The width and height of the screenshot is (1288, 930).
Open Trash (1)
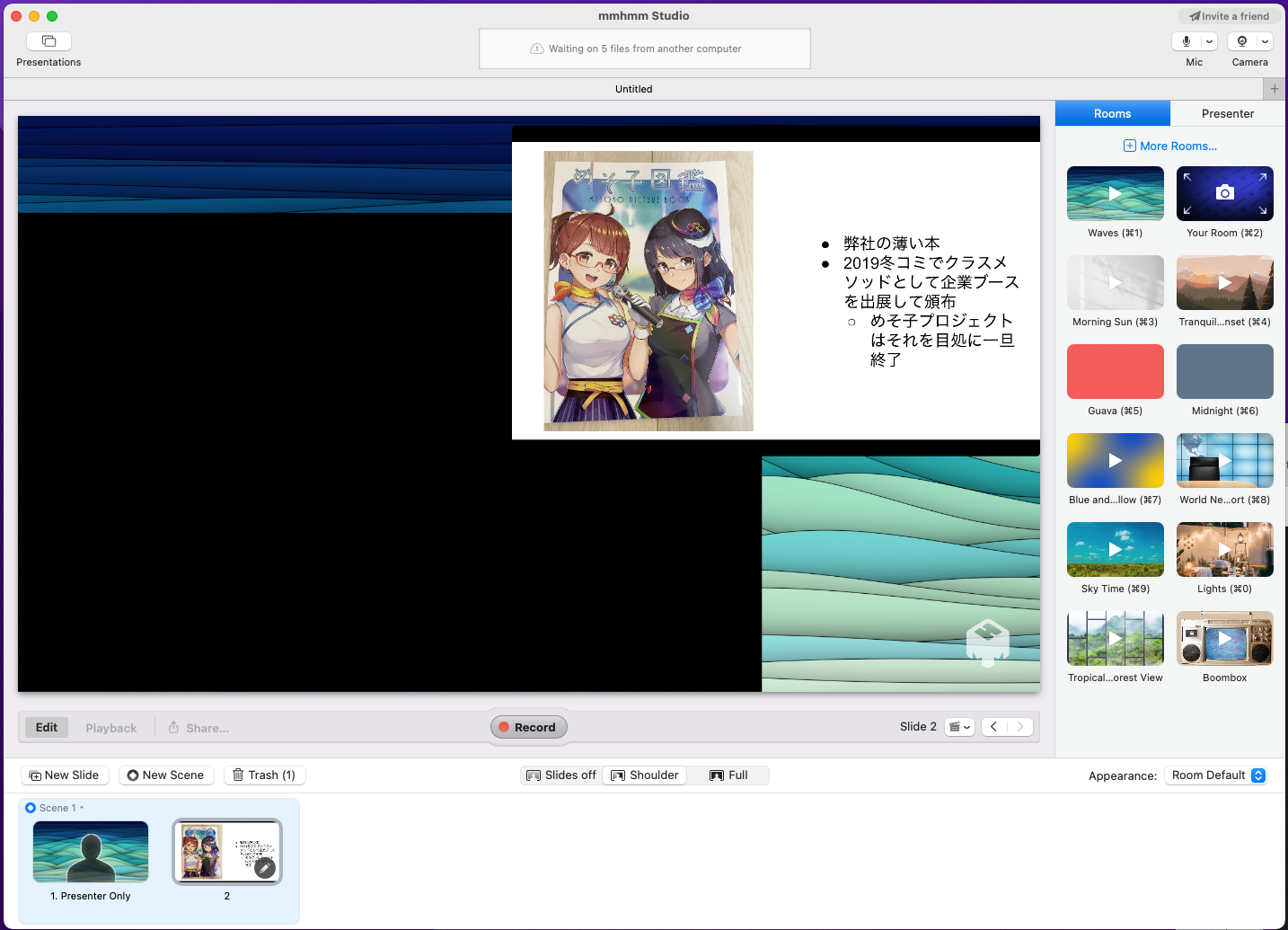[x=264, y=775]
